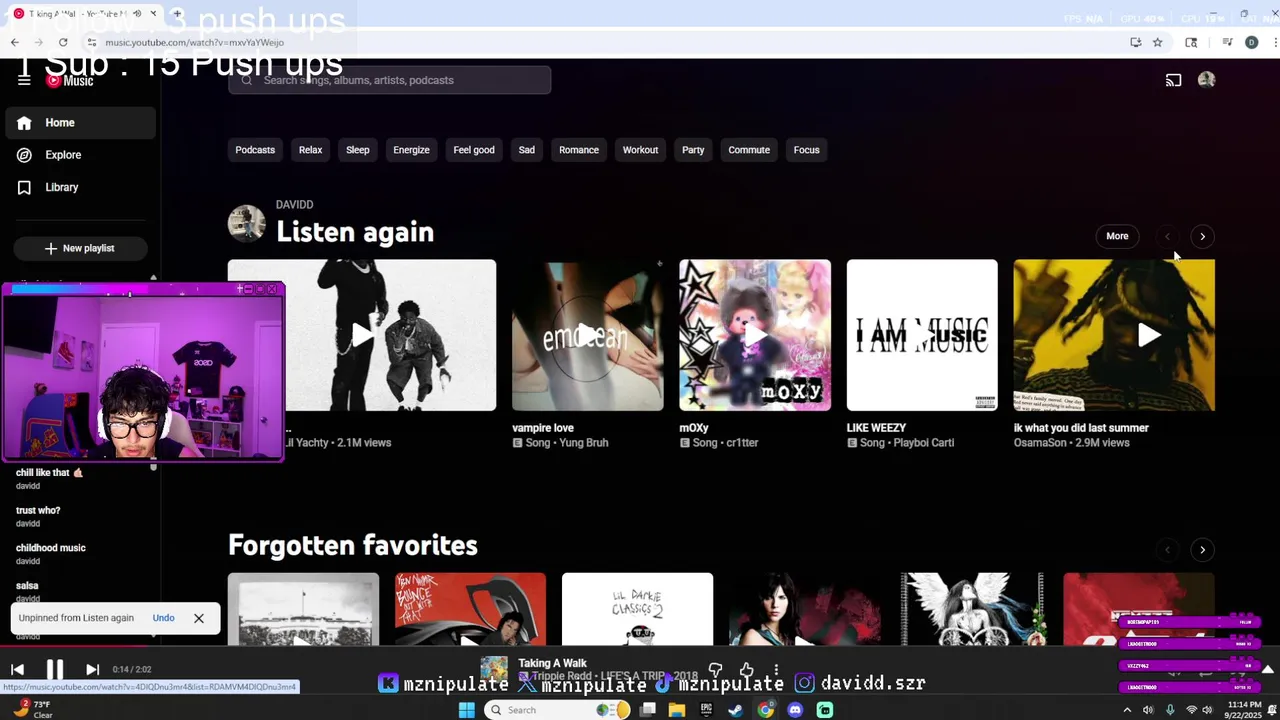This screenshot has width=1280, height=720.
Task: Select the Focus mood chip
Action: [806, 150]
